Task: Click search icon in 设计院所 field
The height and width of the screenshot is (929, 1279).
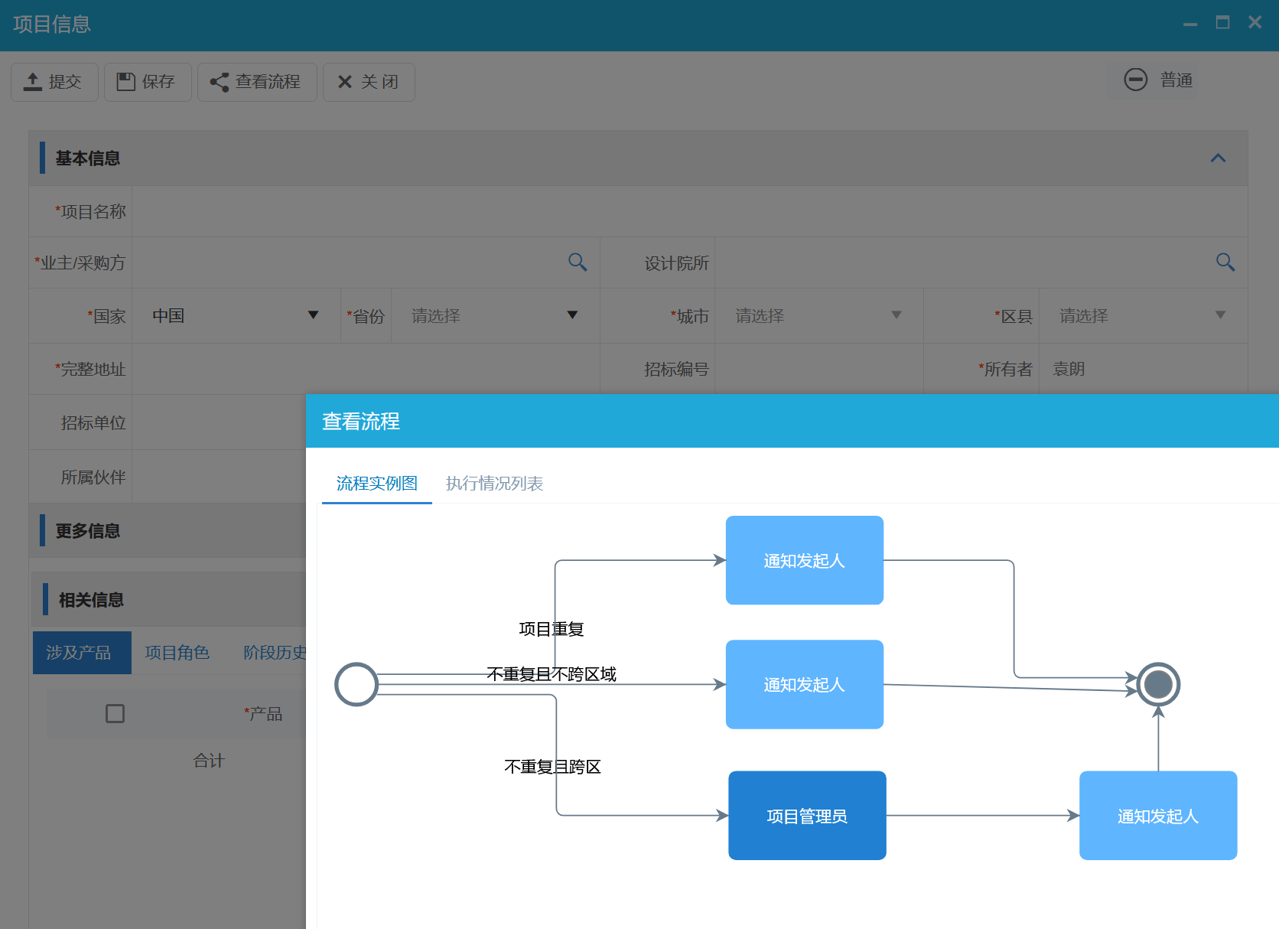Action: (x=1225, y=262)
